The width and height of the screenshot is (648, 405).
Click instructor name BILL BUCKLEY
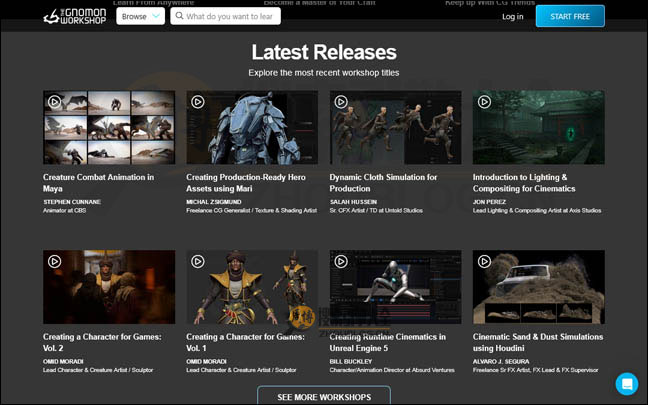coord(351,361)
